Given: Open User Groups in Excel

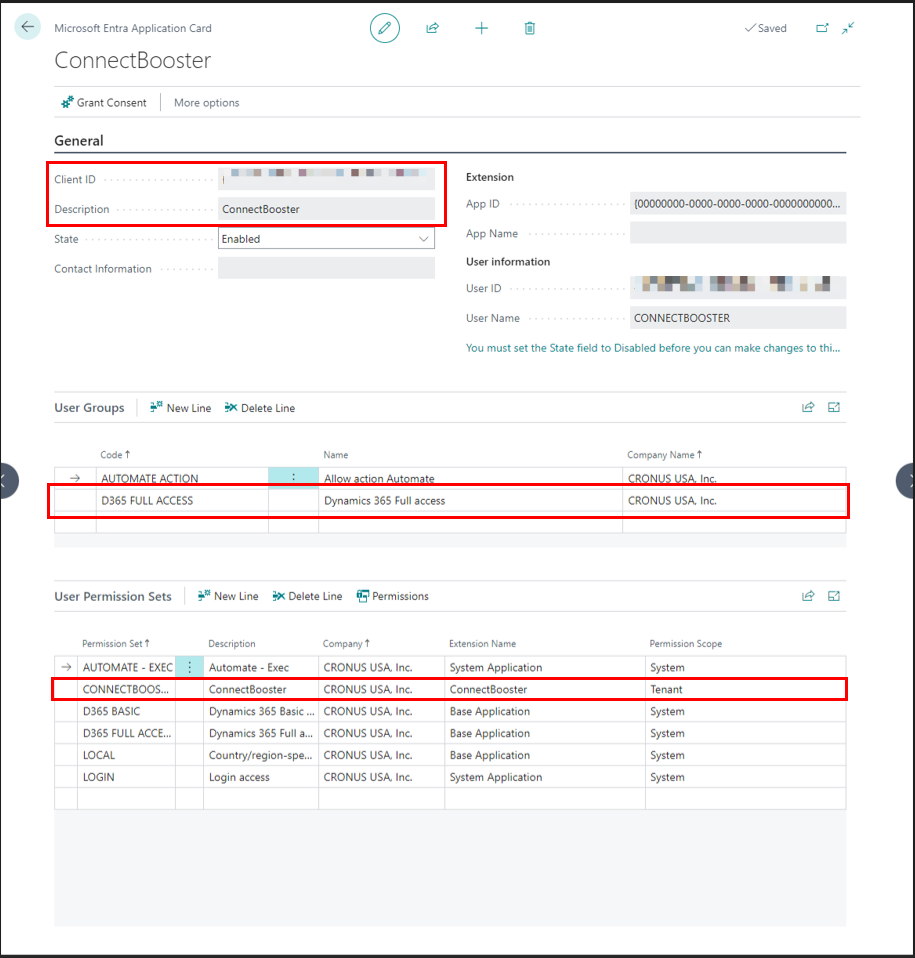Looking at the screenshot, I should pyautogui.click(x=833, y=407).
